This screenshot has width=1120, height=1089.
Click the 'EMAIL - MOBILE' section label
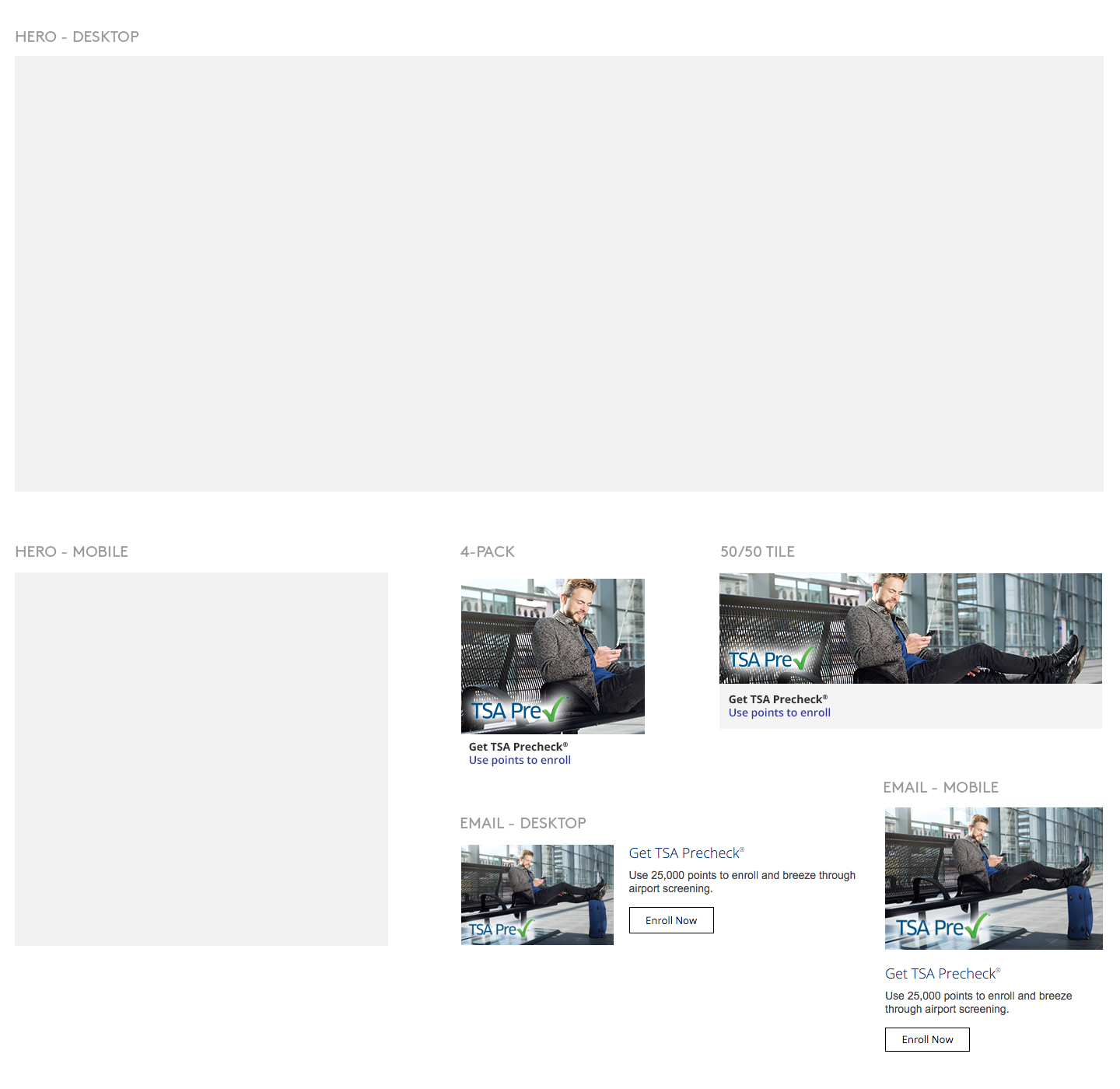[x=940, y=787]
